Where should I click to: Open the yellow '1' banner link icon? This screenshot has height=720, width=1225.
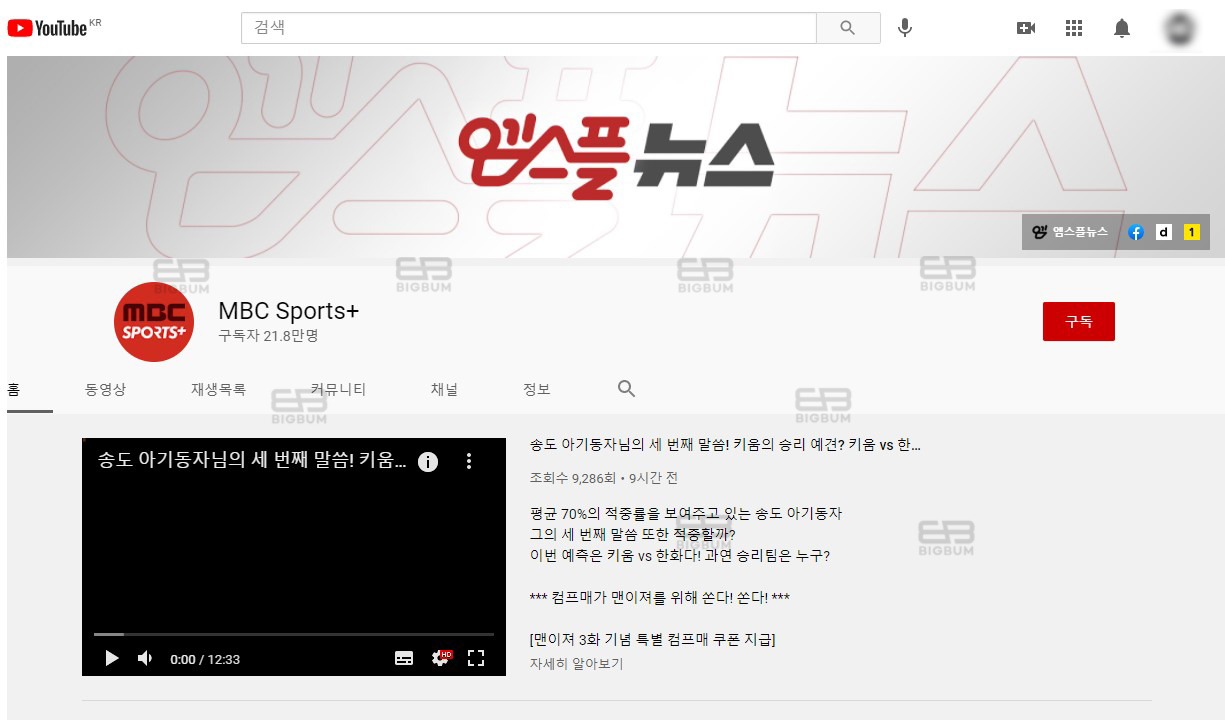[1192, 232]
